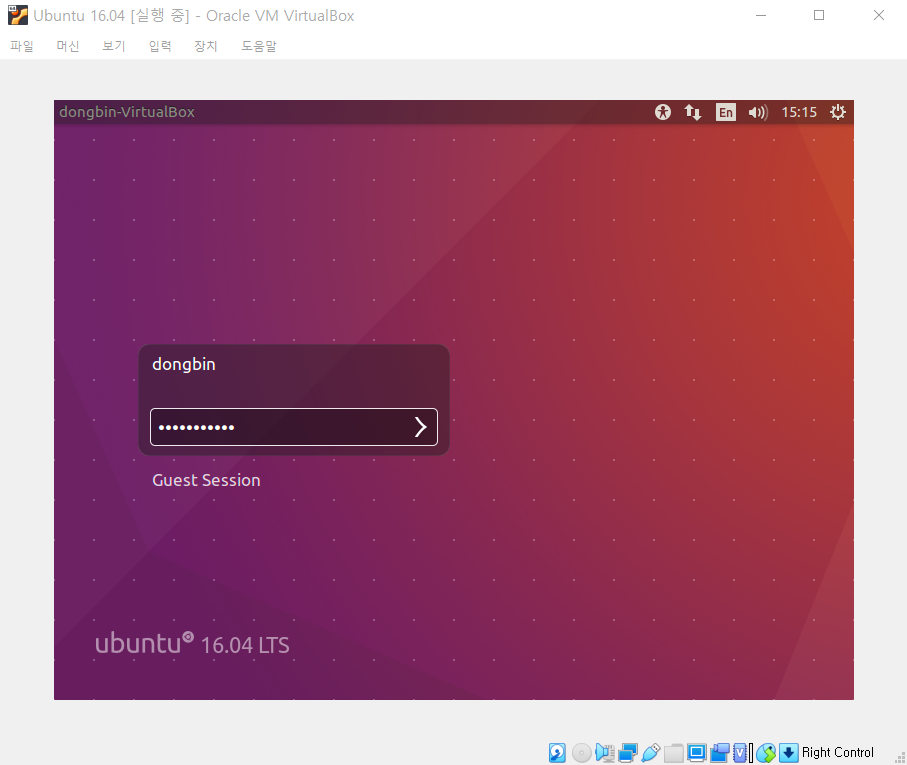Click the mouse integration indicator icon
The image size is (907, 765).
click(x=766, y=752)
